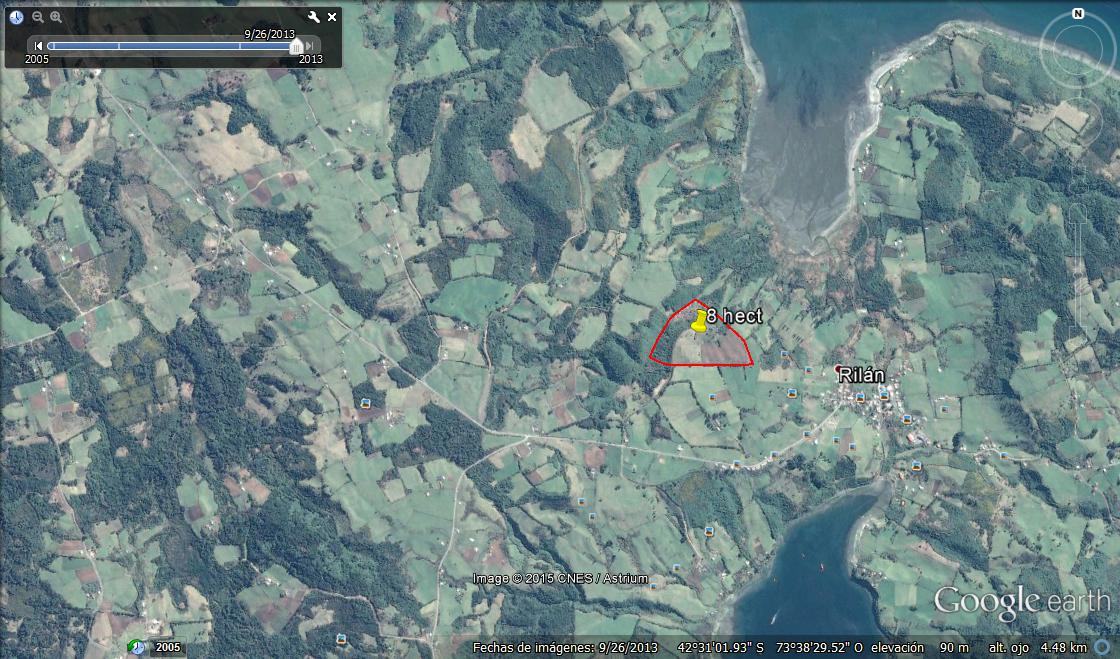Zoom out the time slider range

tap(37, 17)
